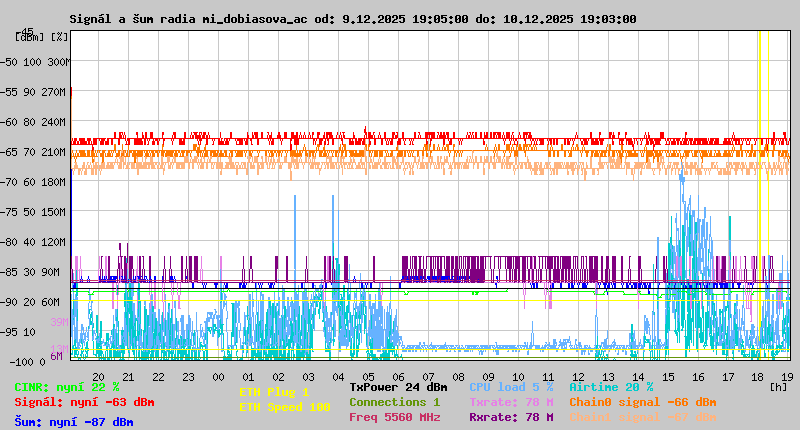This screenshot has height=430, width=800.
Task: Select the ETH Speed 100 legend label
Action: click(x=284, y=407)
